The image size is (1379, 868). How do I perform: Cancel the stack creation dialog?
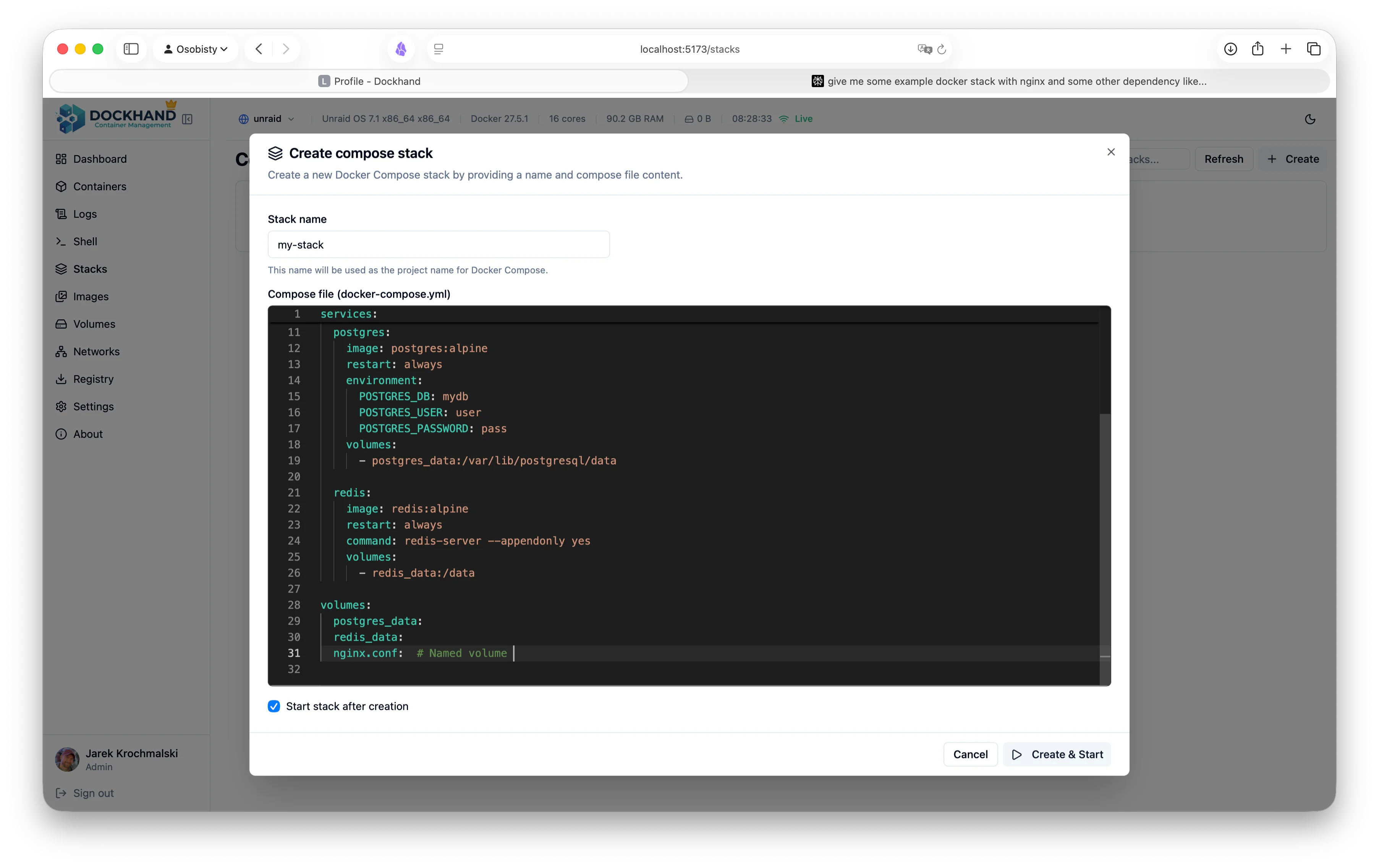[x=970, y=754]
